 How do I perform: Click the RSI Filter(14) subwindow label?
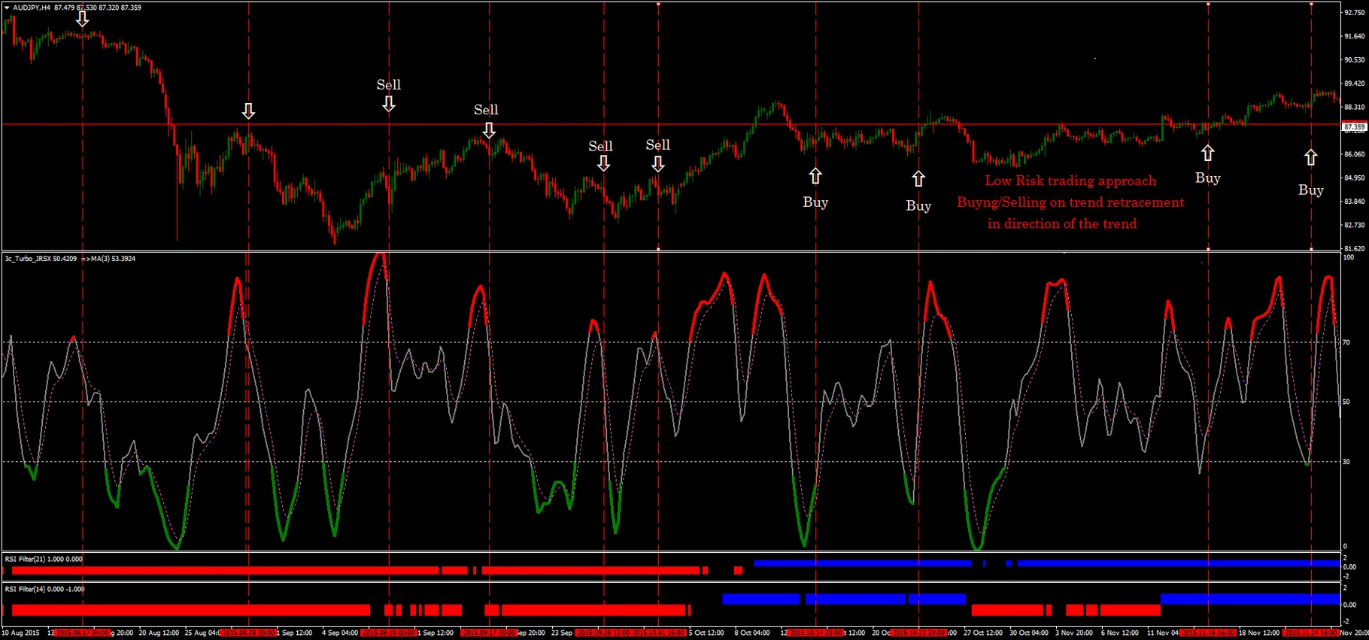pos(38,589)
